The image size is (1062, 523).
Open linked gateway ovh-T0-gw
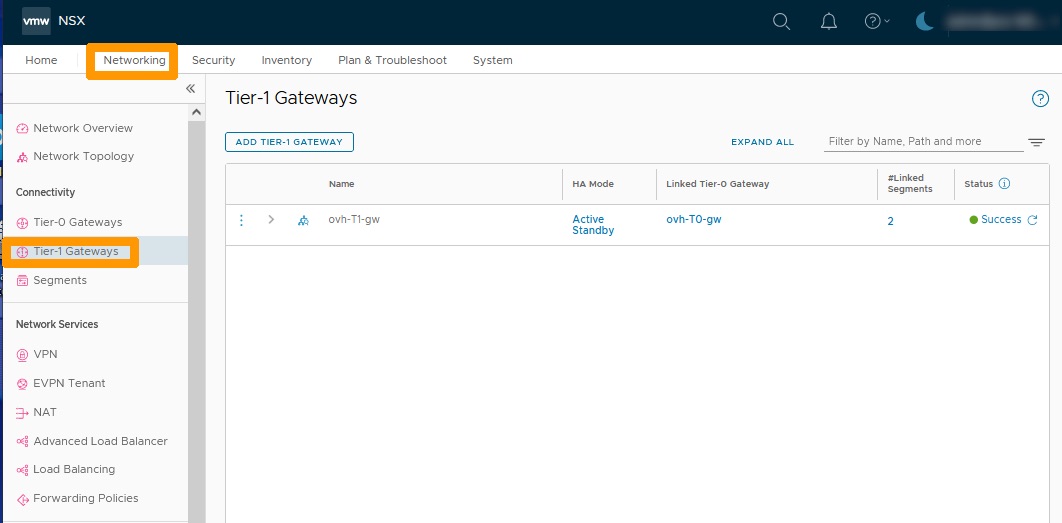(x=694, y=219)
